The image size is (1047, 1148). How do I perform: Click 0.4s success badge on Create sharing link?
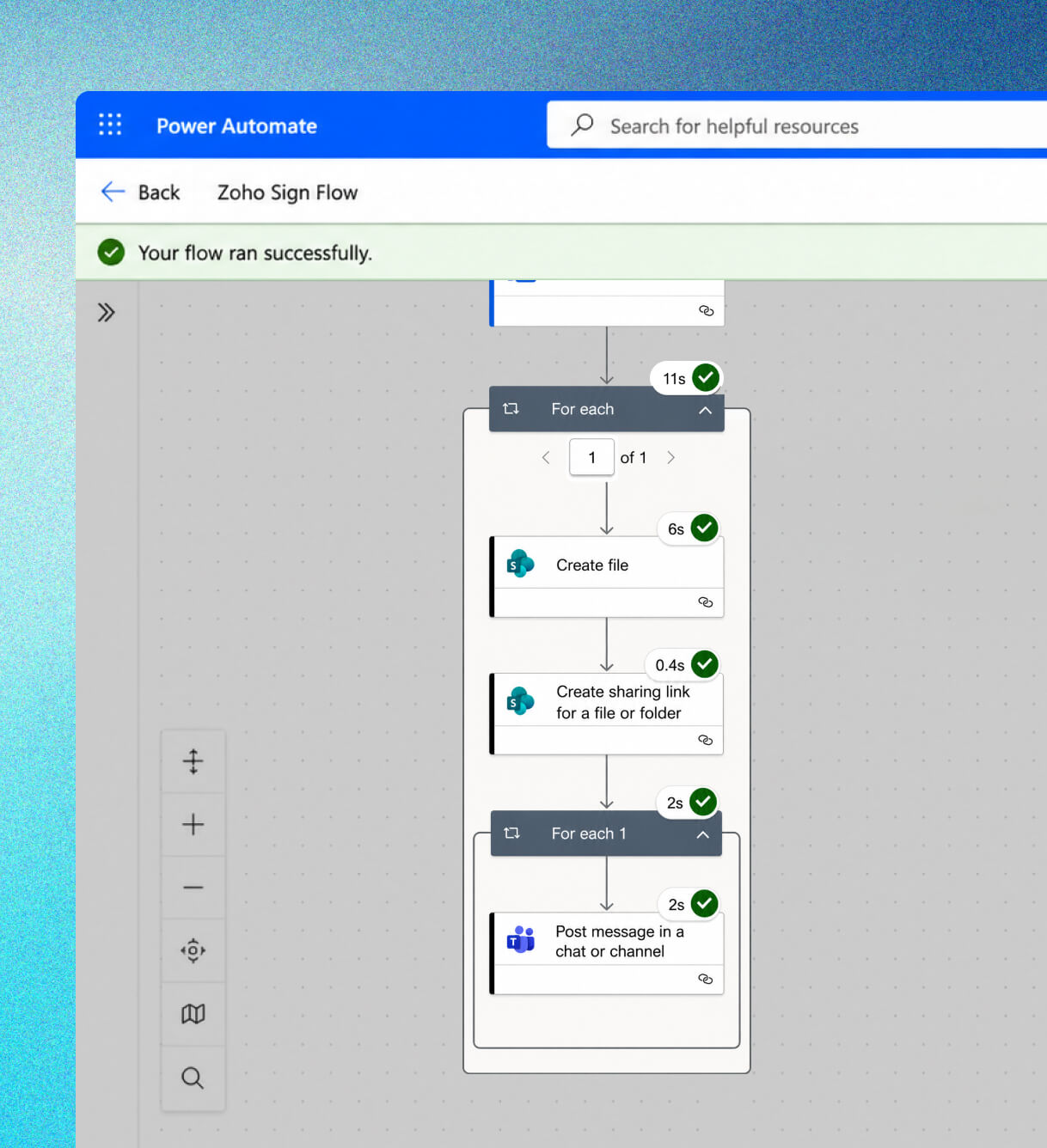point(683,664)
